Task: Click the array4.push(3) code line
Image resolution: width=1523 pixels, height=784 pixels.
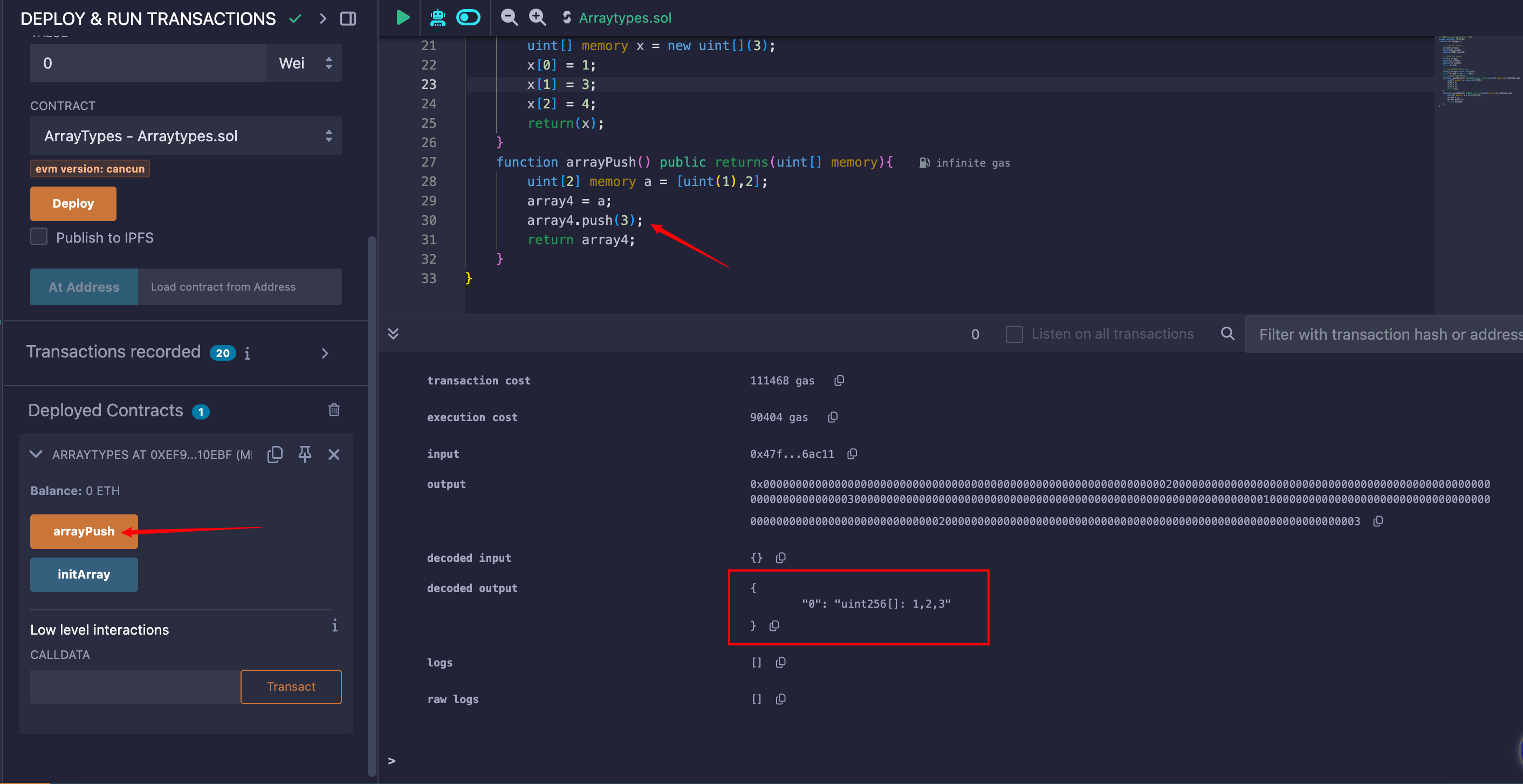Action: click(585, 220)
